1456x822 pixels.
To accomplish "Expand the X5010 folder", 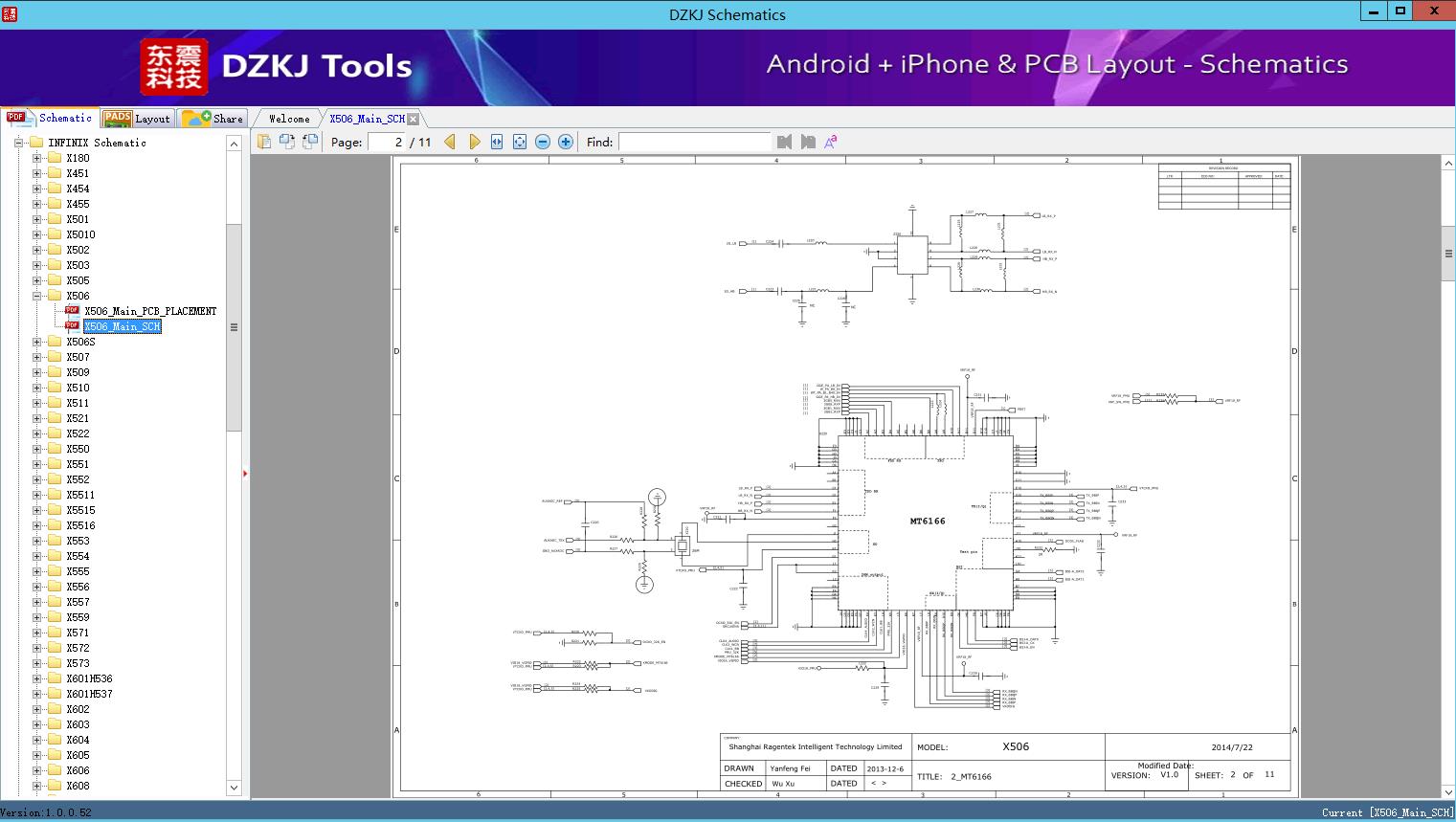I will [x=36, y=234].
